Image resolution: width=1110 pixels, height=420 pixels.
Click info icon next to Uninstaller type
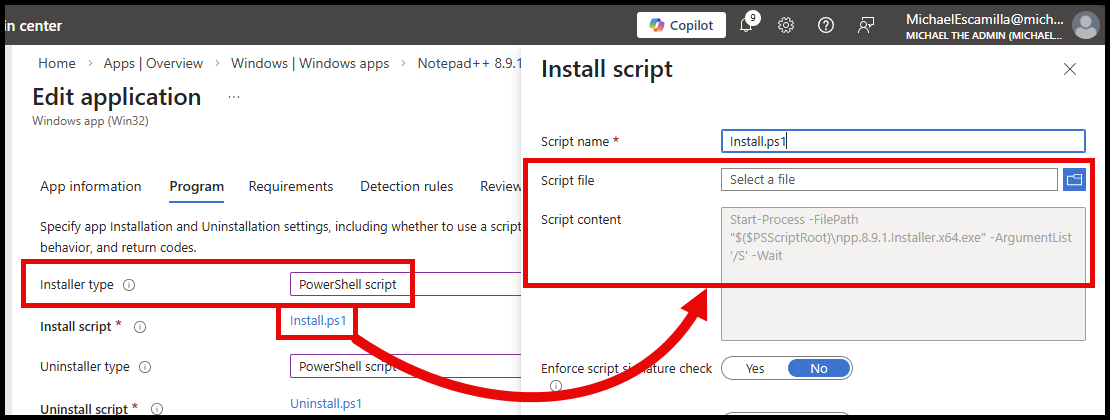coord(145,367)
